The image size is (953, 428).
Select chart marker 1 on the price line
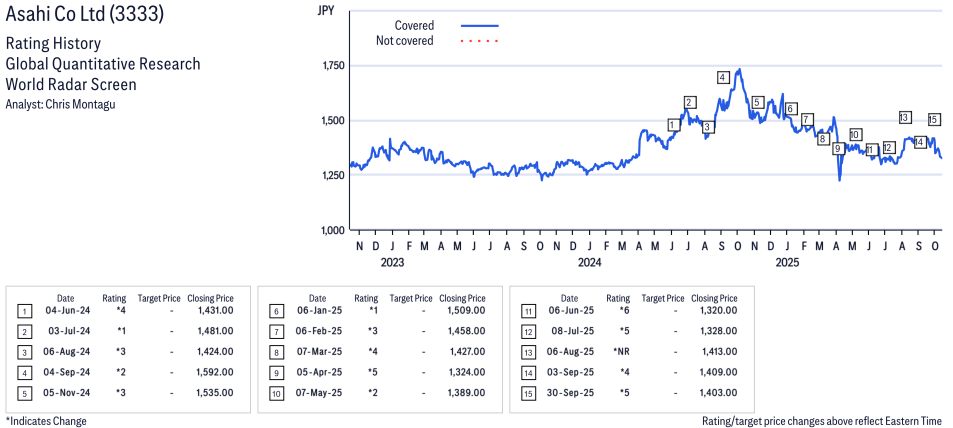[x=673, y=125]
